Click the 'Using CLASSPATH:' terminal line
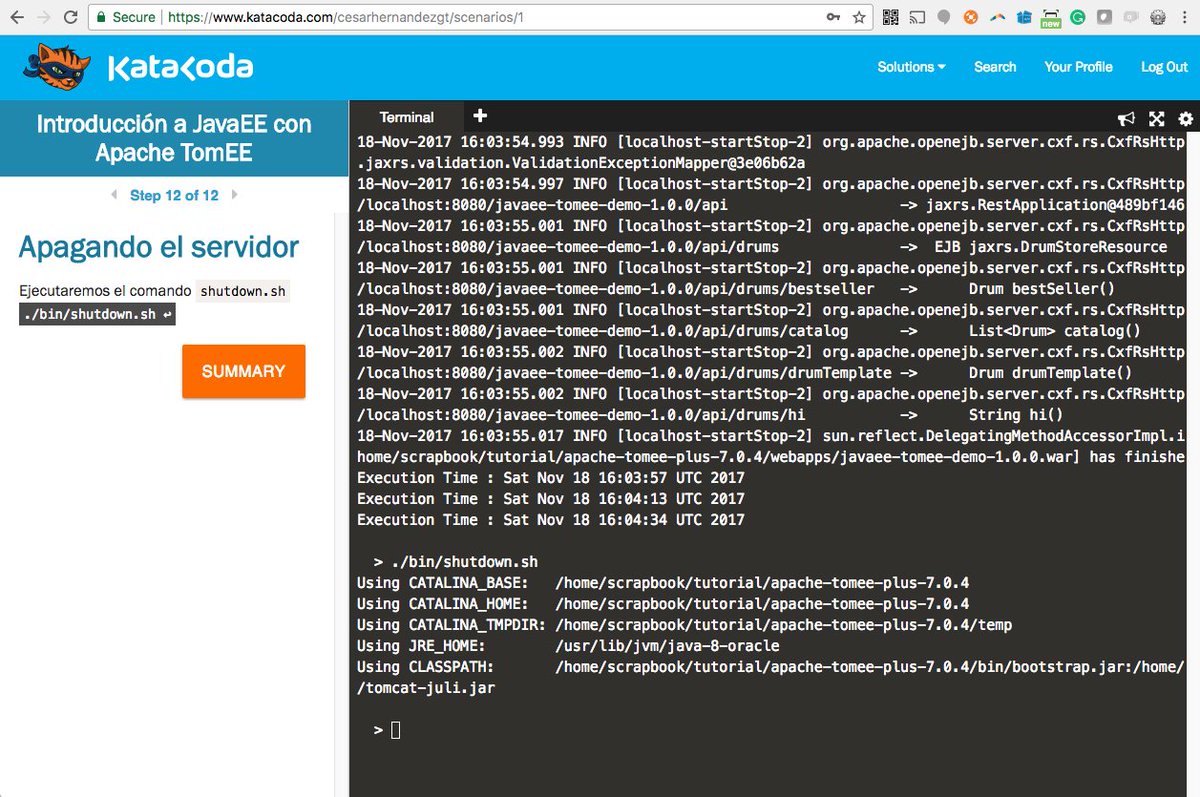The height and width of the screenshot is (797, 1200). 771,667
